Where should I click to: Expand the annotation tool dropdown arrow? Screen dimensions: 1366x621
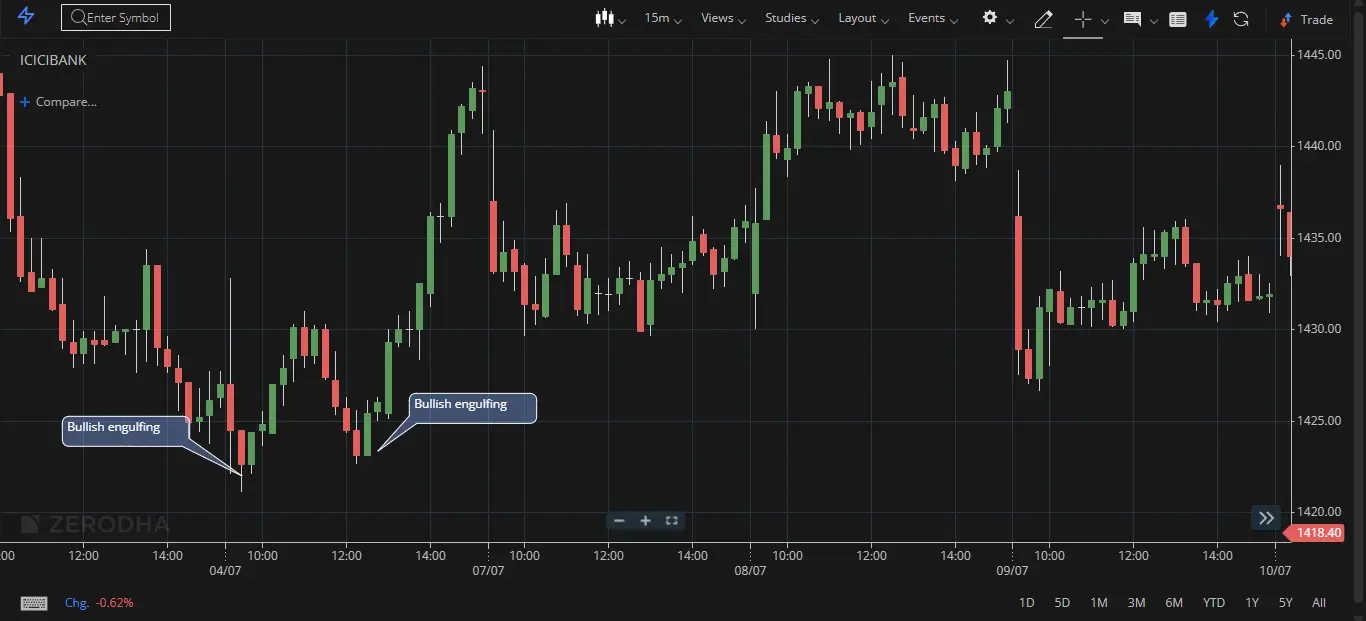click(1154, 20)
